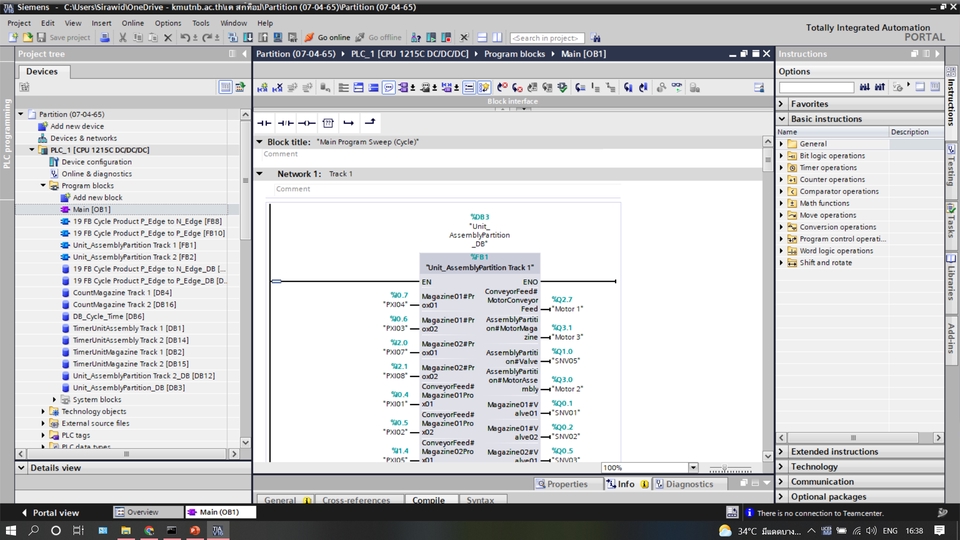Click the New project icon
This screenshot has height=540, width=960.
click(13, 37)
